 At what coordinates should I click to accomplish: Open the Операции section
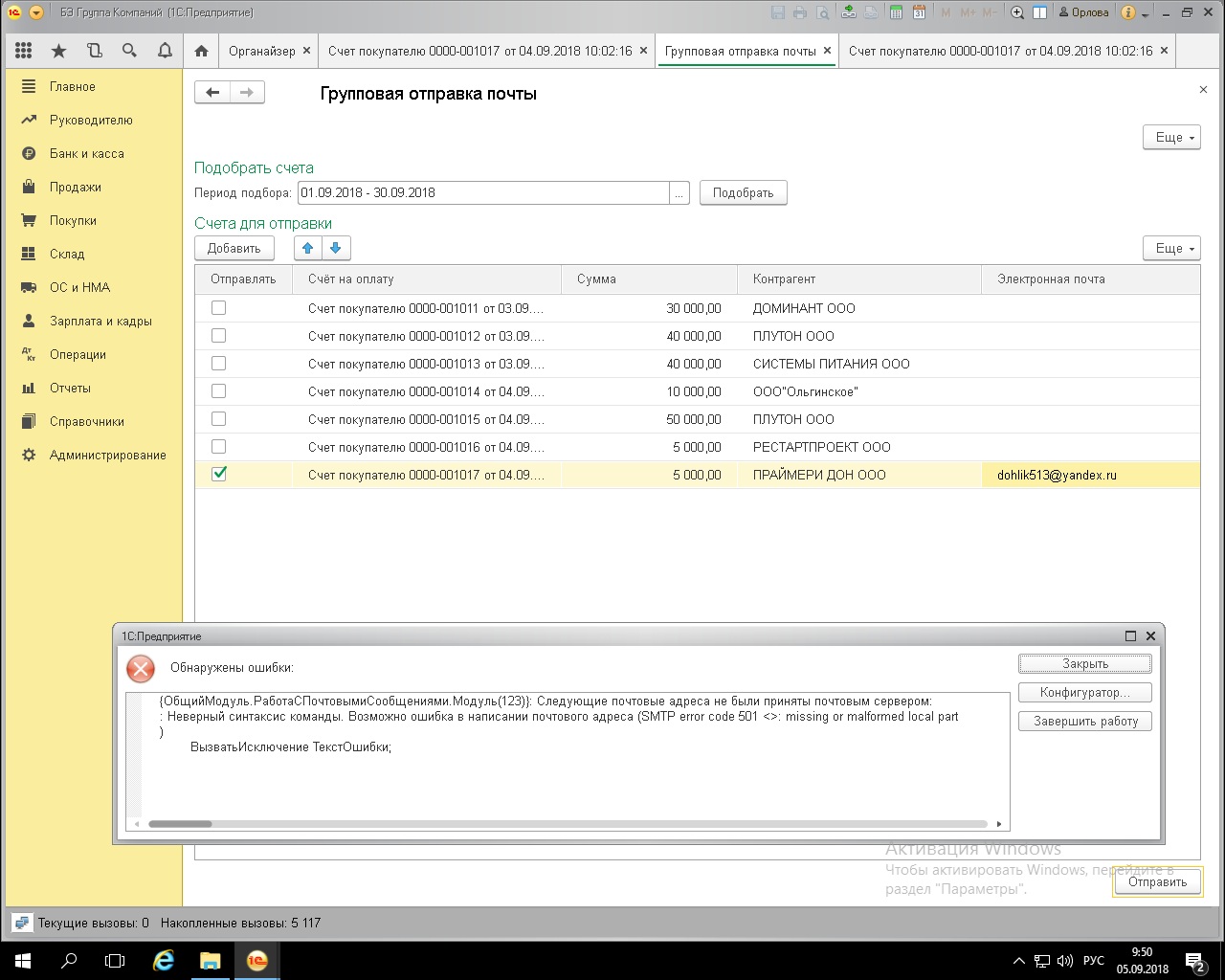coord(78,354)
